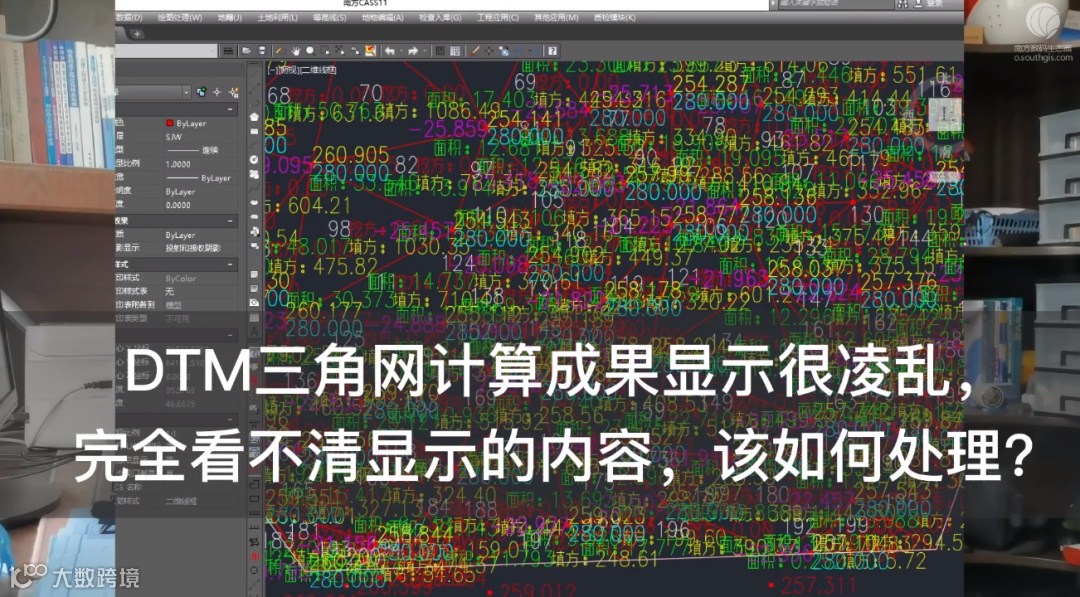Select the zoom window tool
1080x597 pixels.
click(x=325, y=51)
